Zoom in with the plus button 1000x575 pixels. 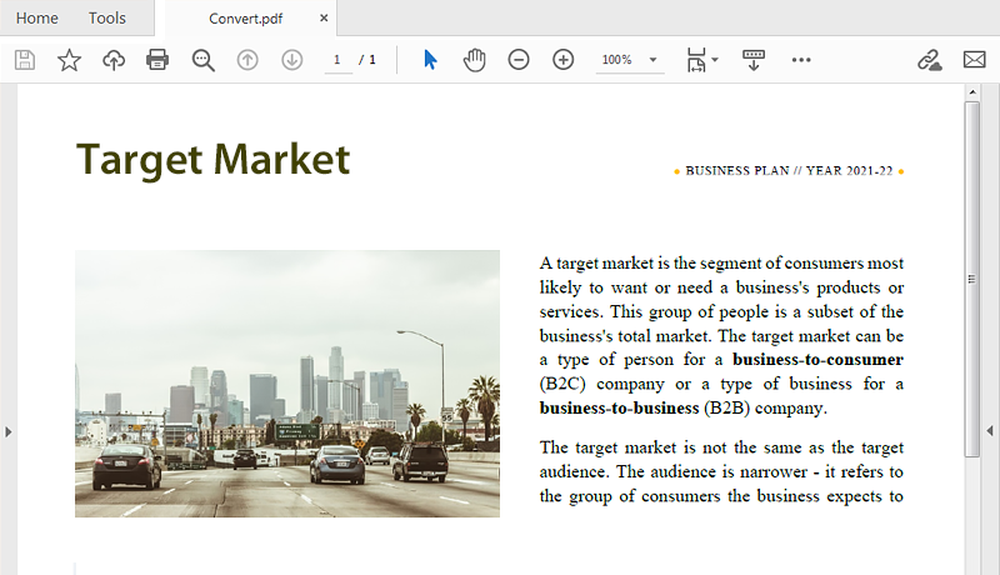(x=563, y=60)
